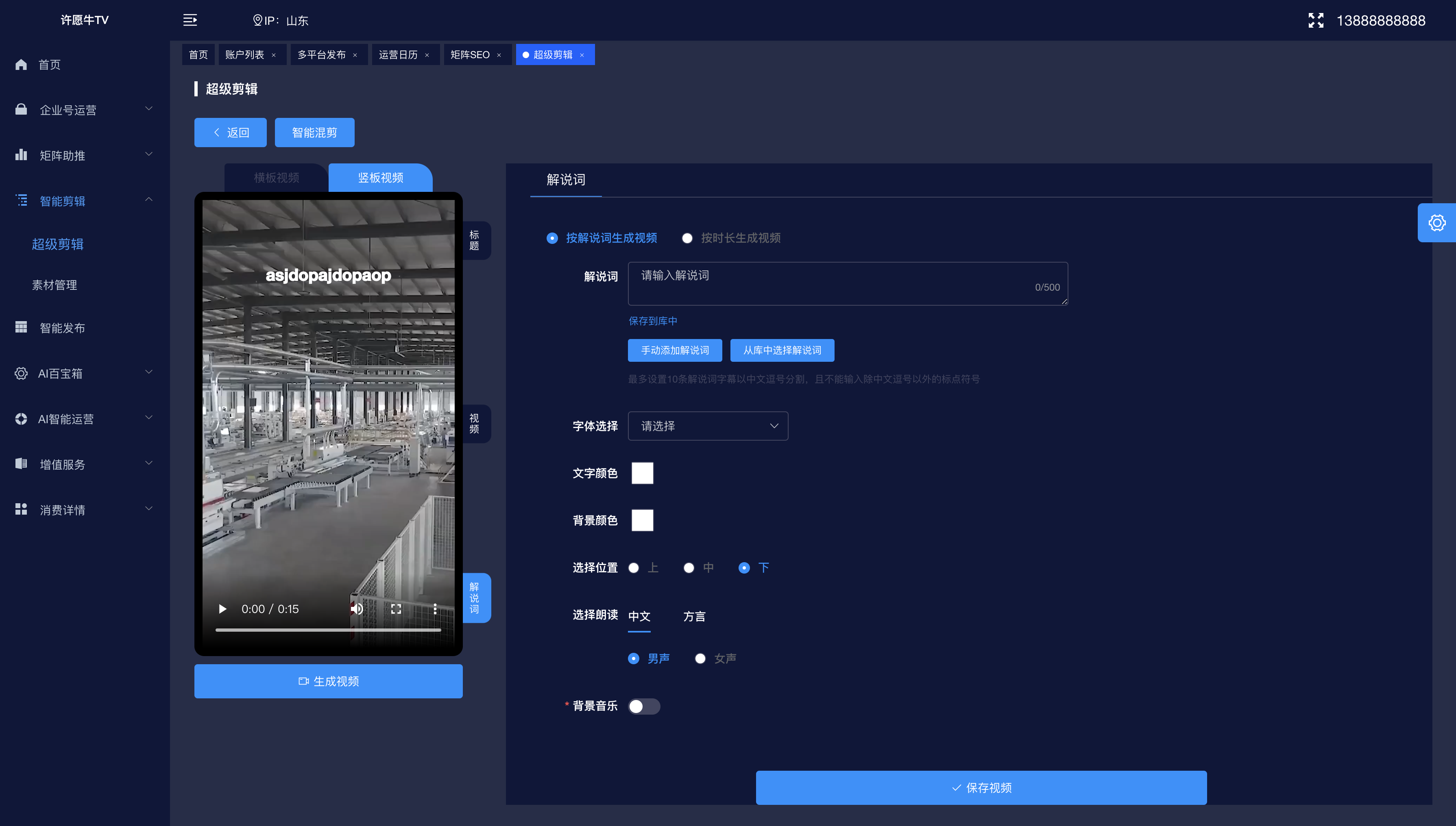Viewport: 1456px width, 826px height.
Task: Open the 文字颜色 color swatch
Action: pos(642,473)
